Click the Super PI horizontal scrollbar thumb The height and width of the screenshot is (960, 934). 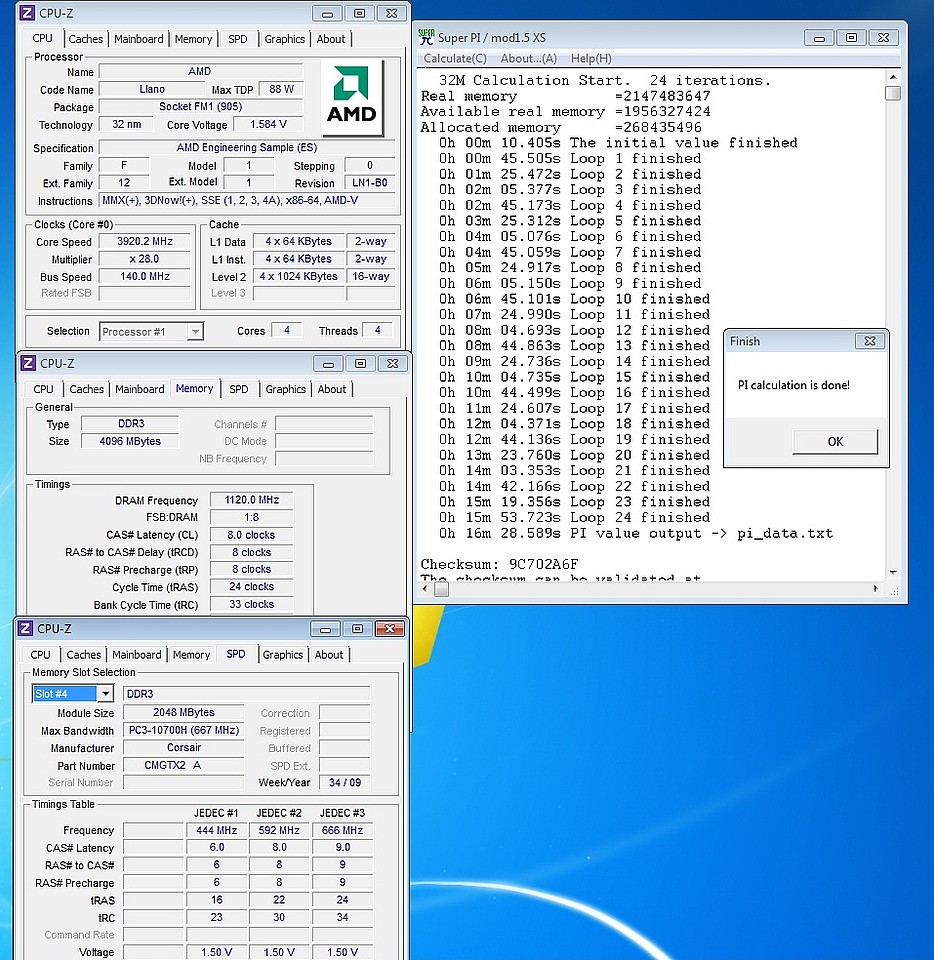pos(441,589)
